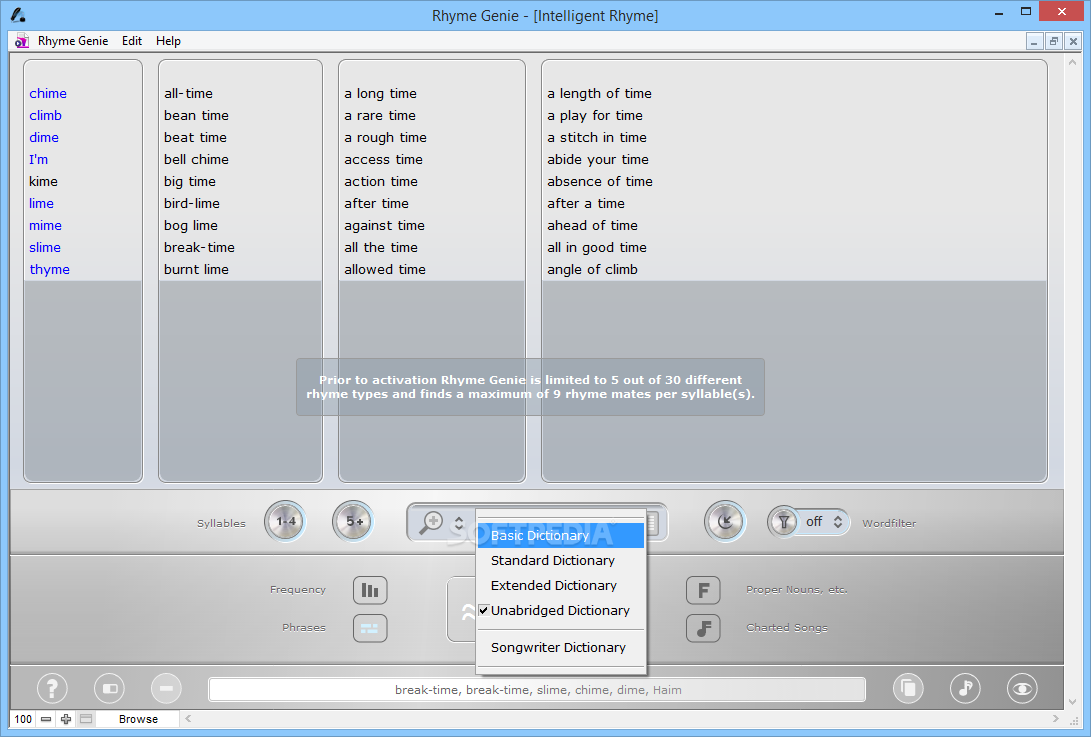The width and height of the screenshot is (1091, 737).
Task: Select the phrase 'all in good time'
Action: click(x=597, y=248)
